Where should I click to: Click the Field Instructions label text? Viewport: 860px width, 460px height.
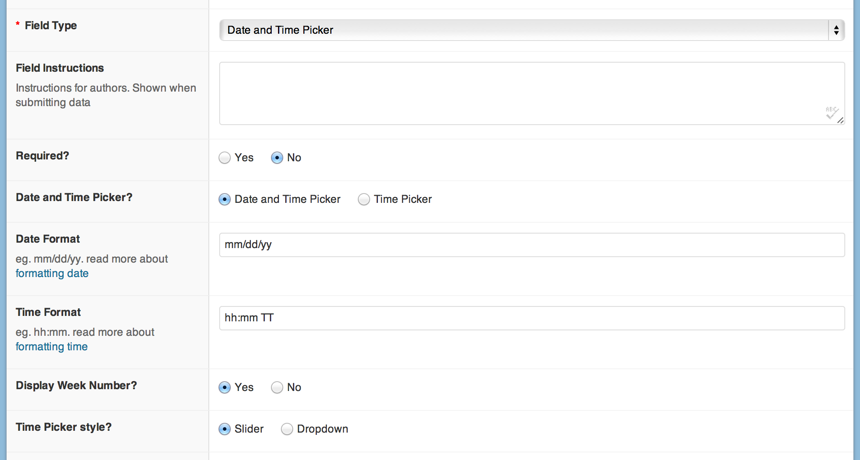60,68
